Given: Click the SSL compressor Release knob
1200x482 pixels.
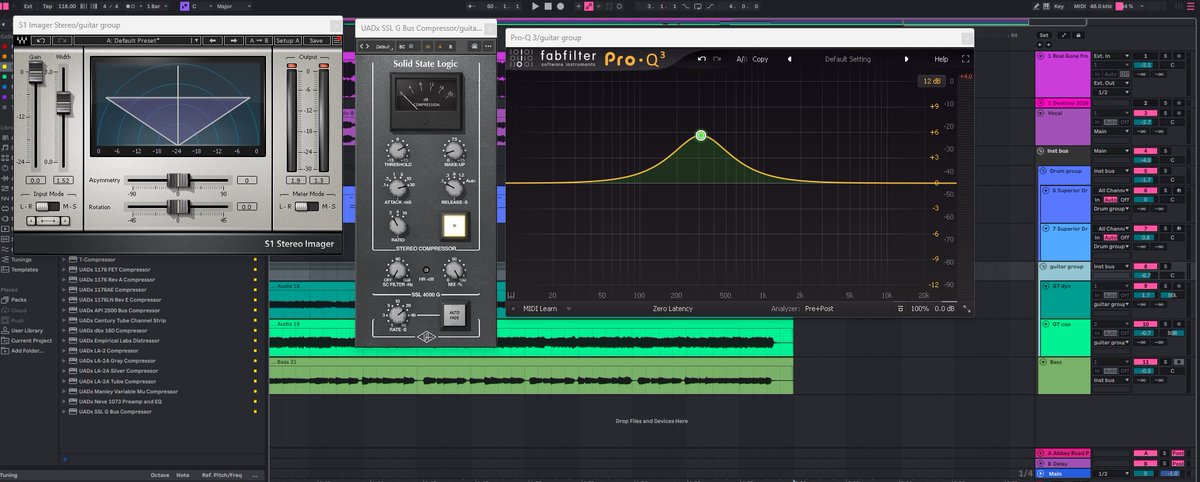Looking at the screenshot, I should (453, 188).
